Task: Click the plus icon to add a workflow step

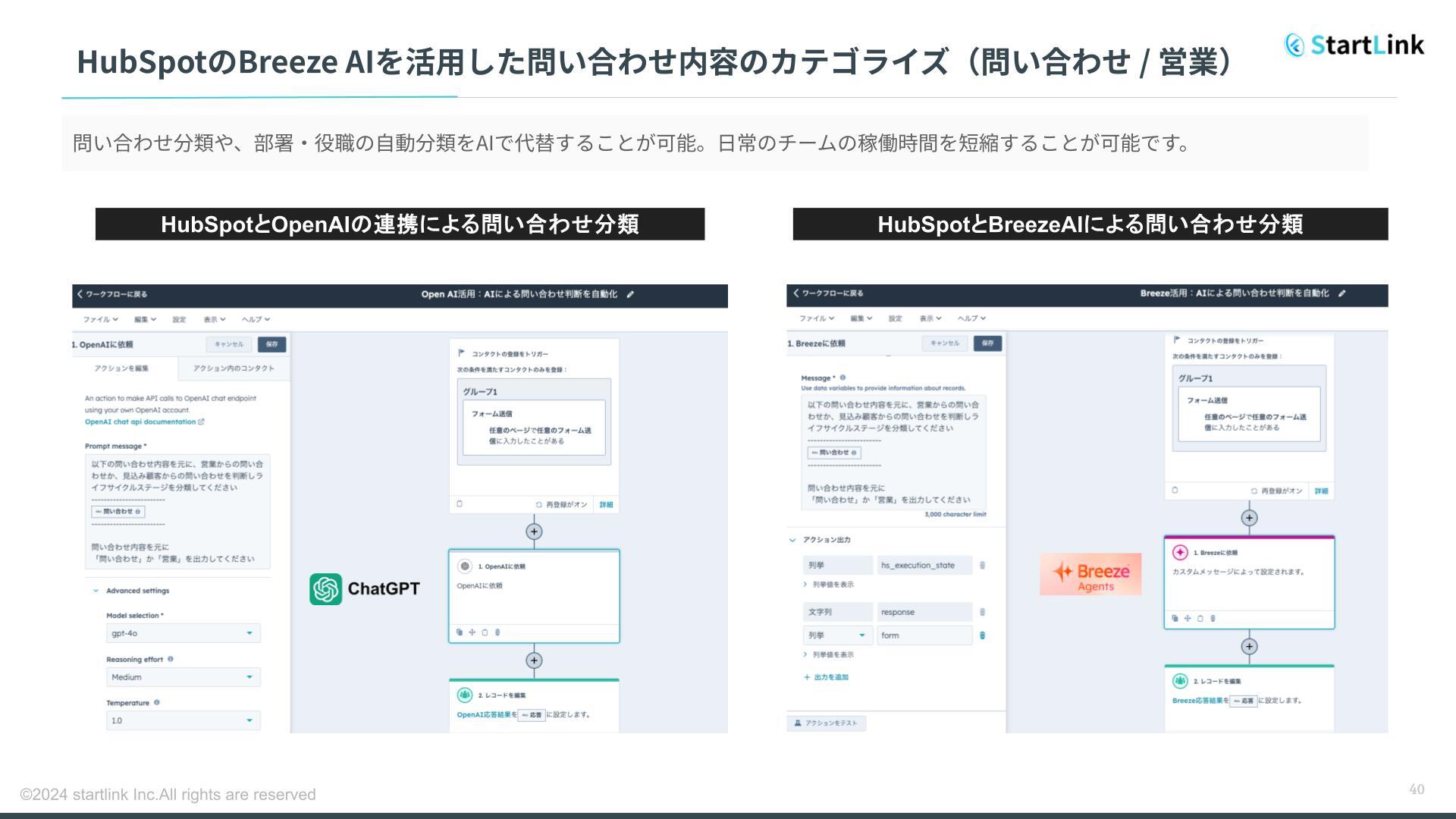Action: [534, 532]
